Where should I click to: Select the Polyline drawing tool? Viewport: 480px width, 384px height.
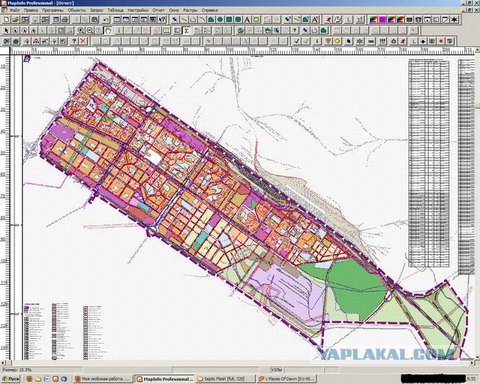193,20
